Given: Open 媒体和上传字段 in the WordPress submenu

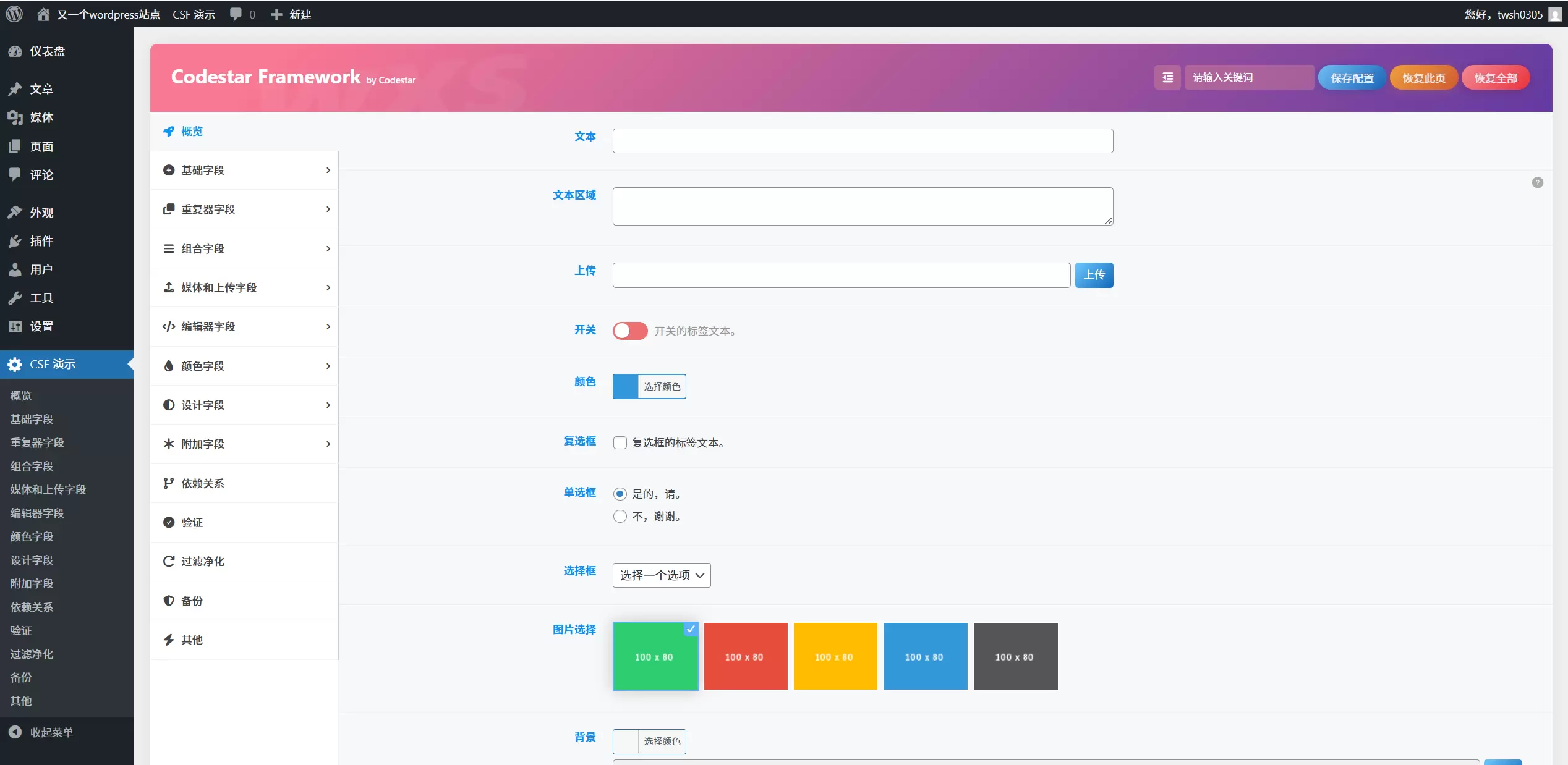Looking at the screenshot, I should pos(48,489).
